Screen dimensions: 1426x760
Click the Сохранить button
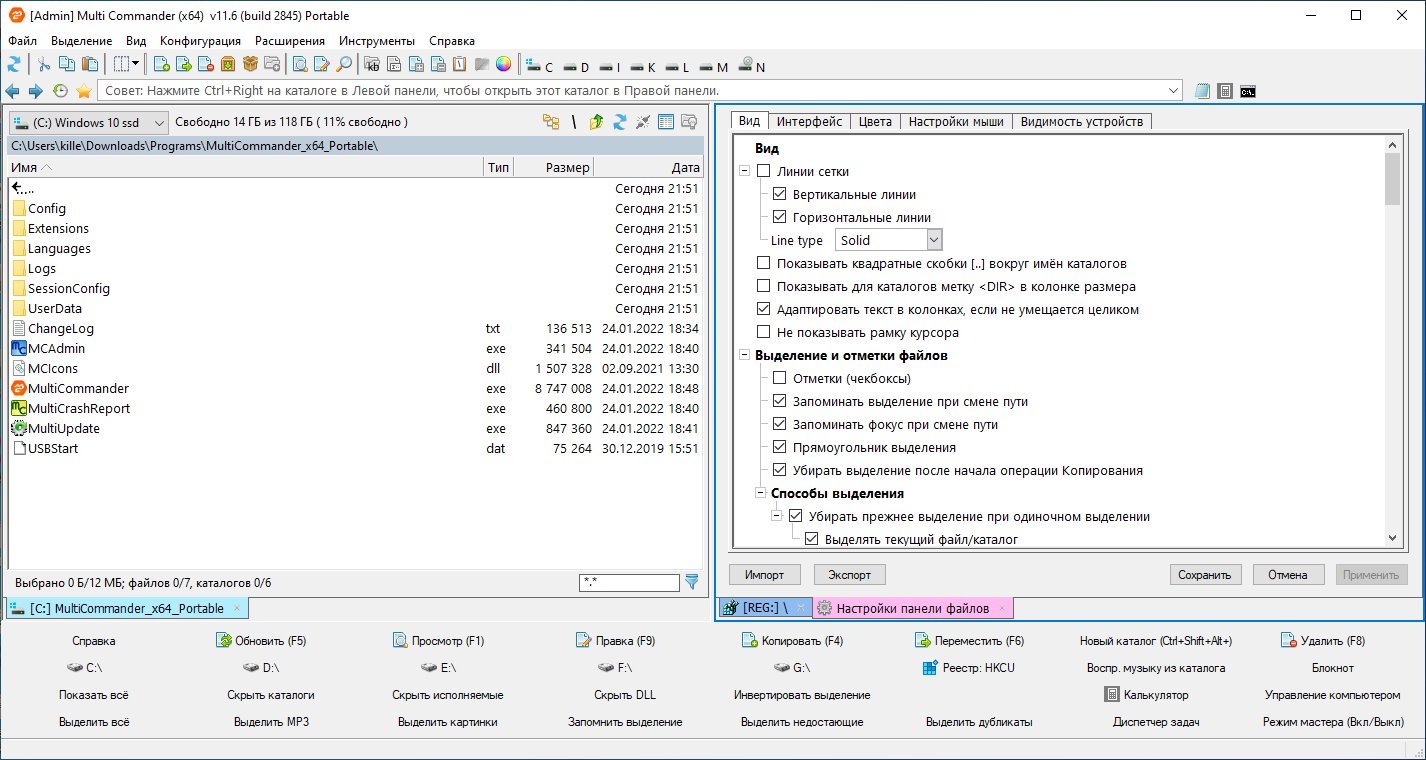(x=1206, y=575)
